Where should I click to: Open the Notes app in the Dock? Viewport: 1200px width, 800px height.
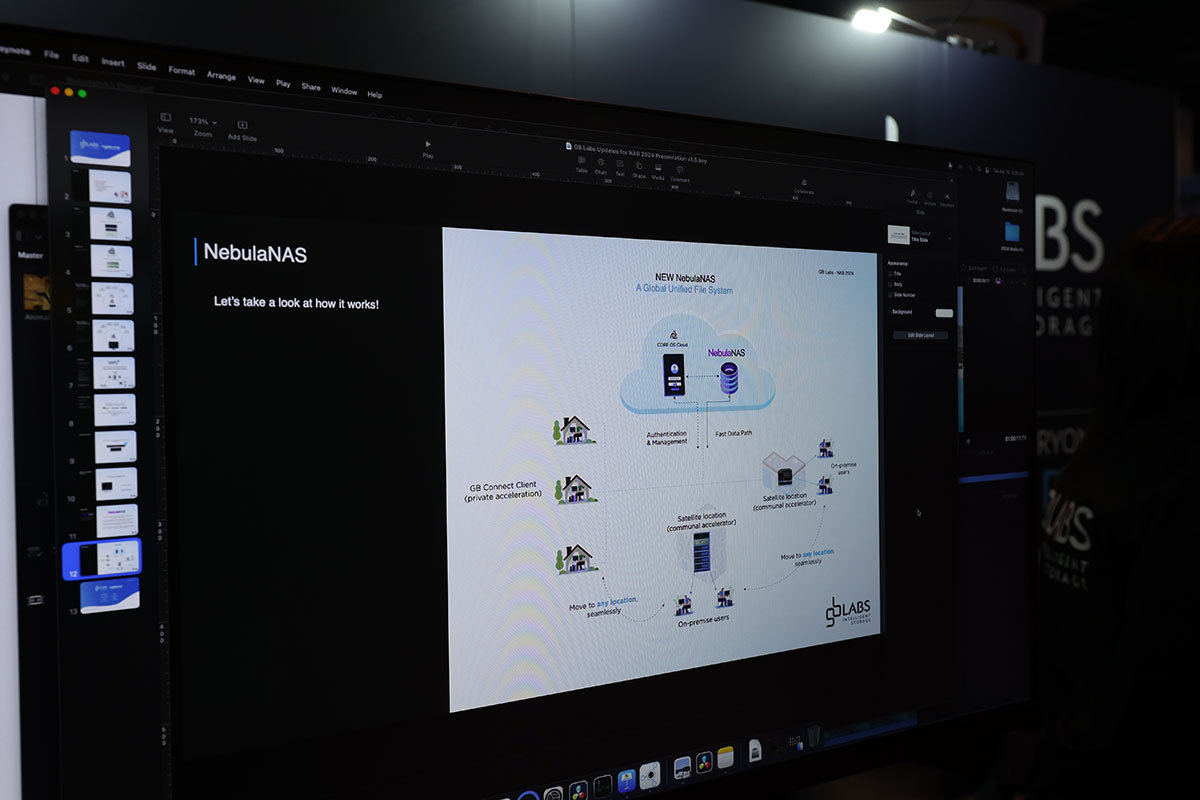(x=725, y=757)
